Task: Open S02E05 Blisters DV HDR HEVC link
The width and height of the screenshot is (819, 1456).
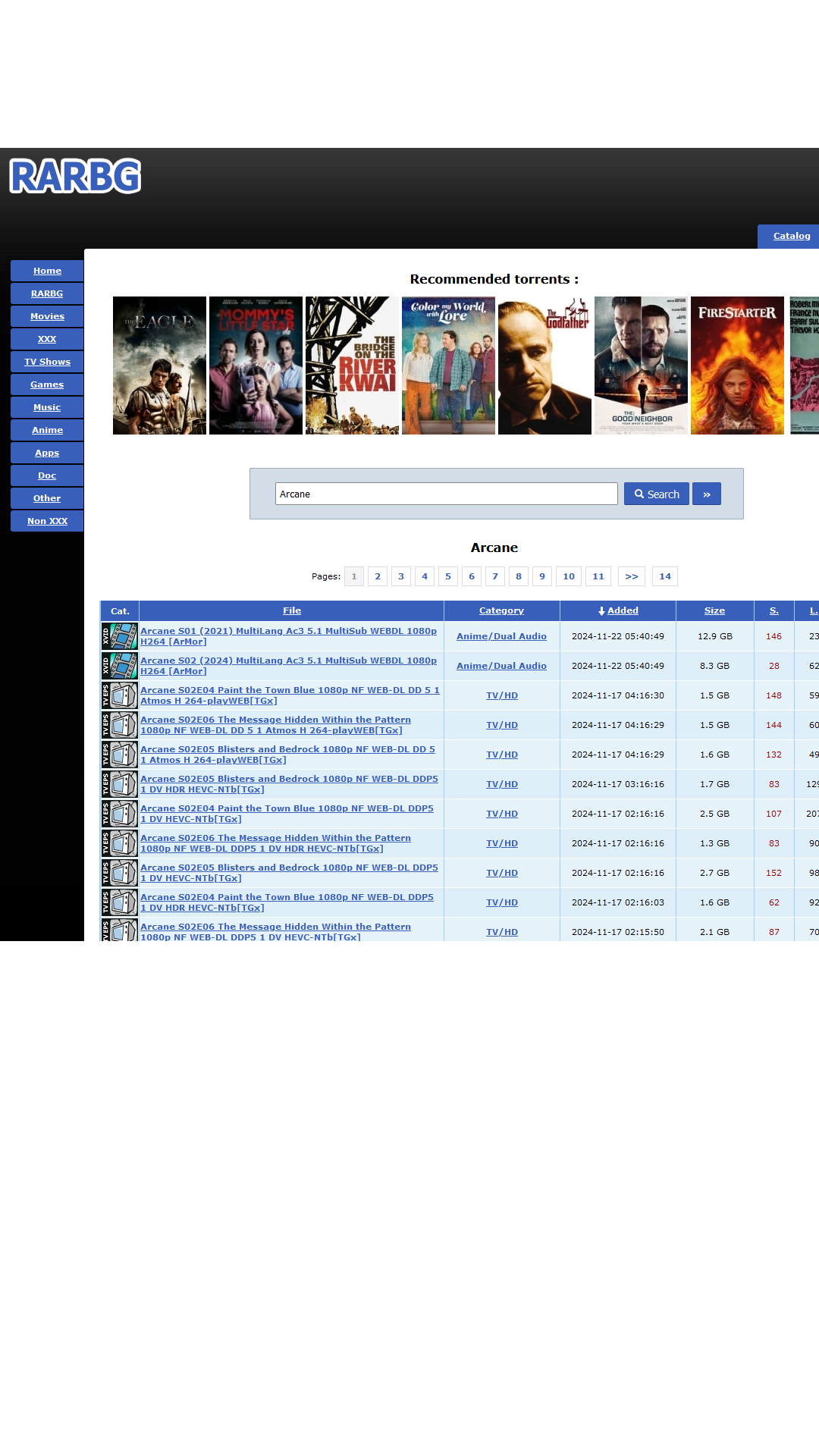Action: click(290, 784)
